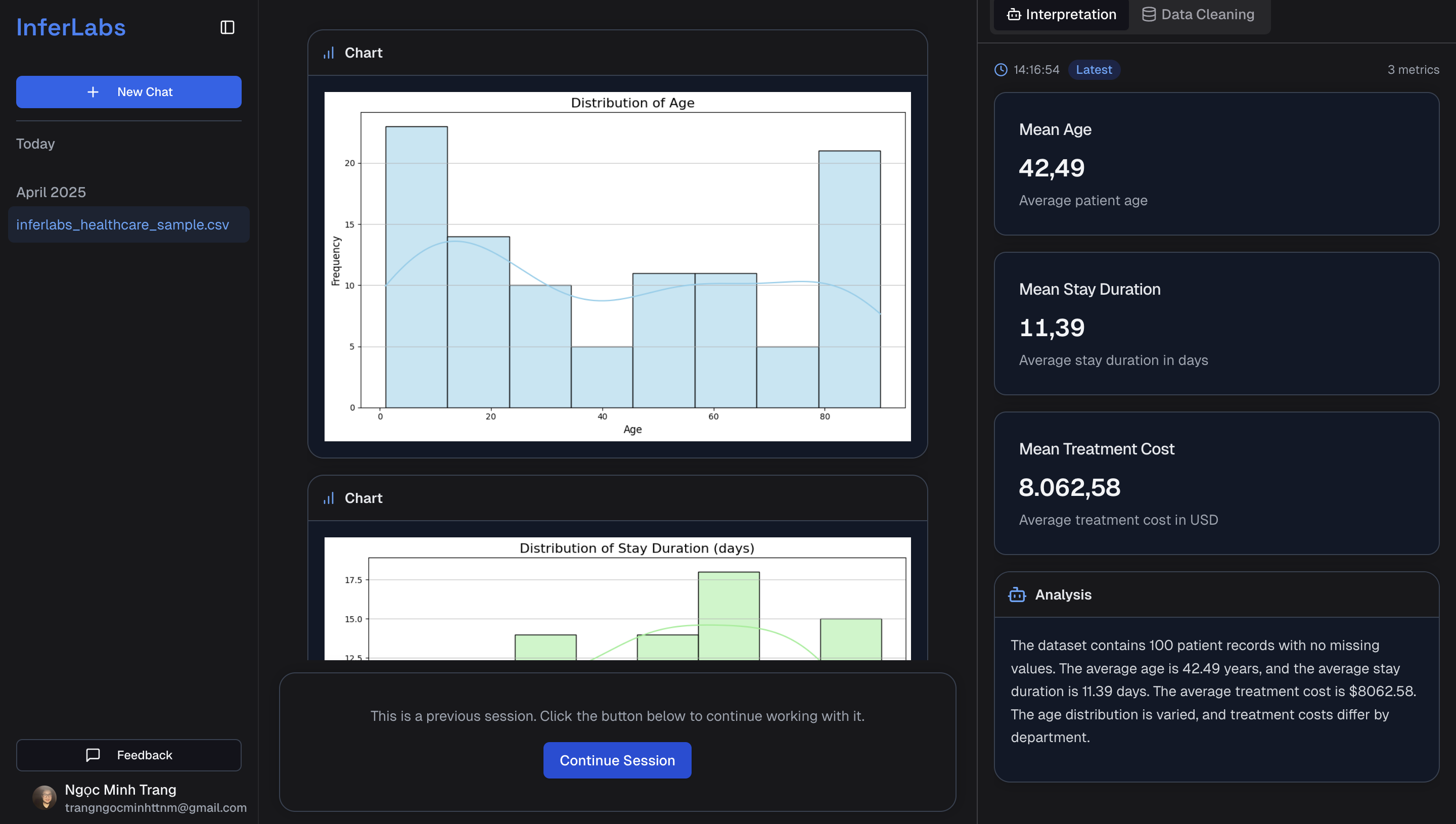Click the speech bubble icon in Feedback
The image size is (1456, 824).
tap(93, 755)
